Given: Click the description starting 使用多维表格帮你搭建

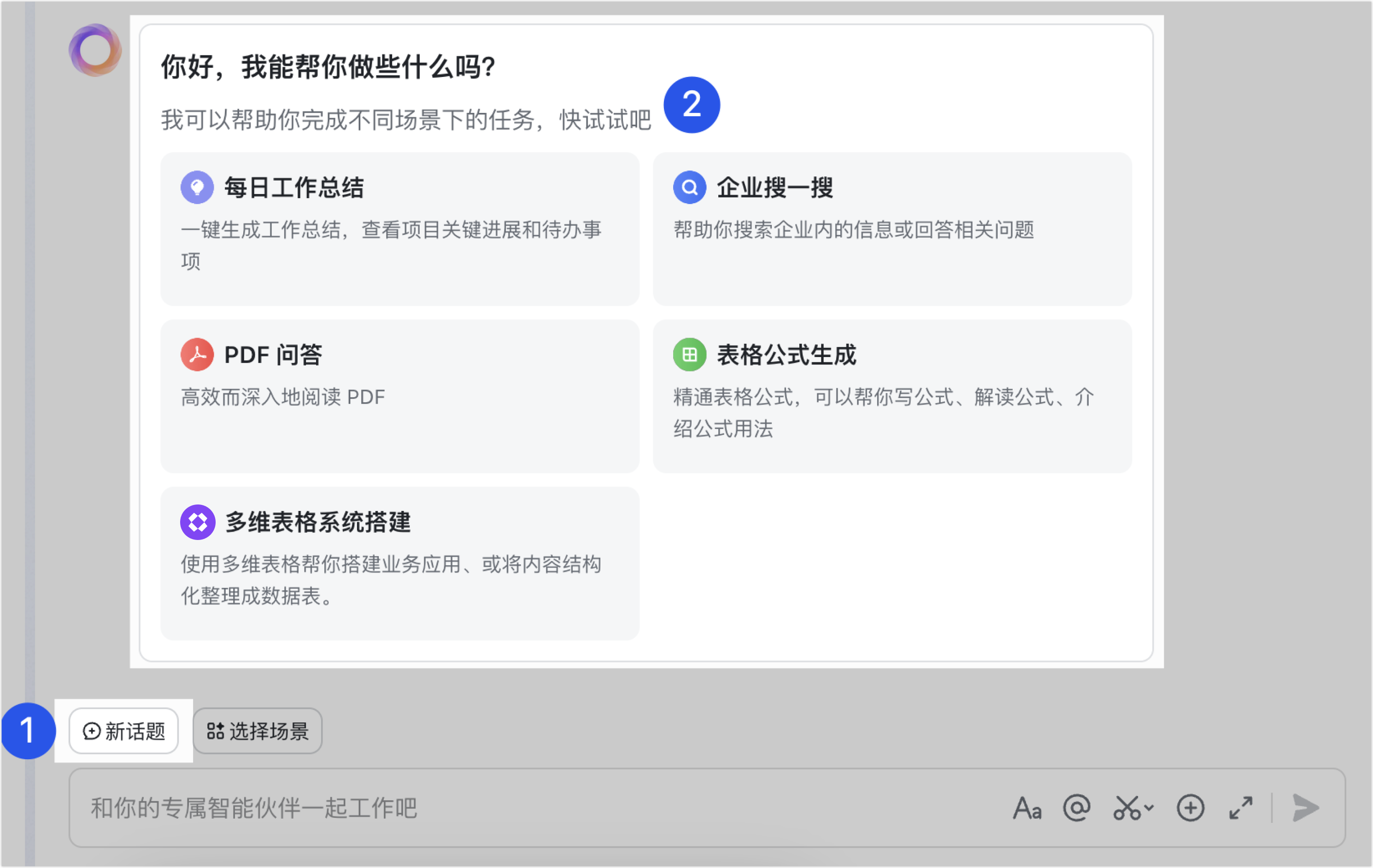Looking at the screenshot, I should point(391,580).
